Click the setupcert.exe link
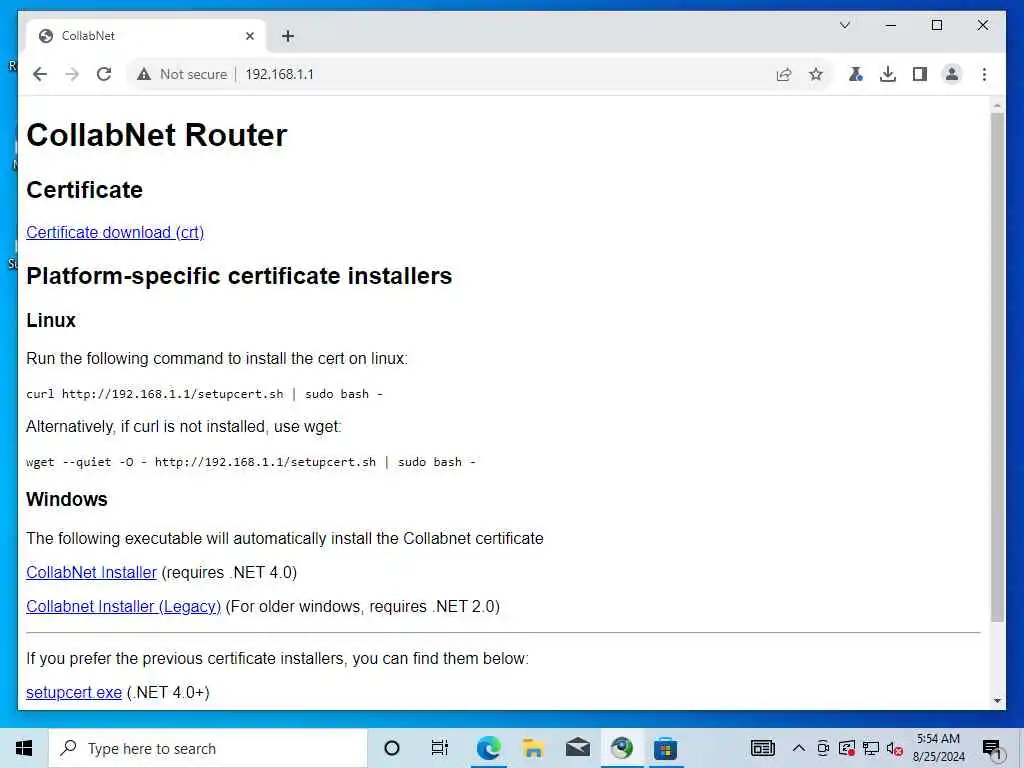Image resolution: width=1024 pixels, height=768 pixels. point(74,692)
